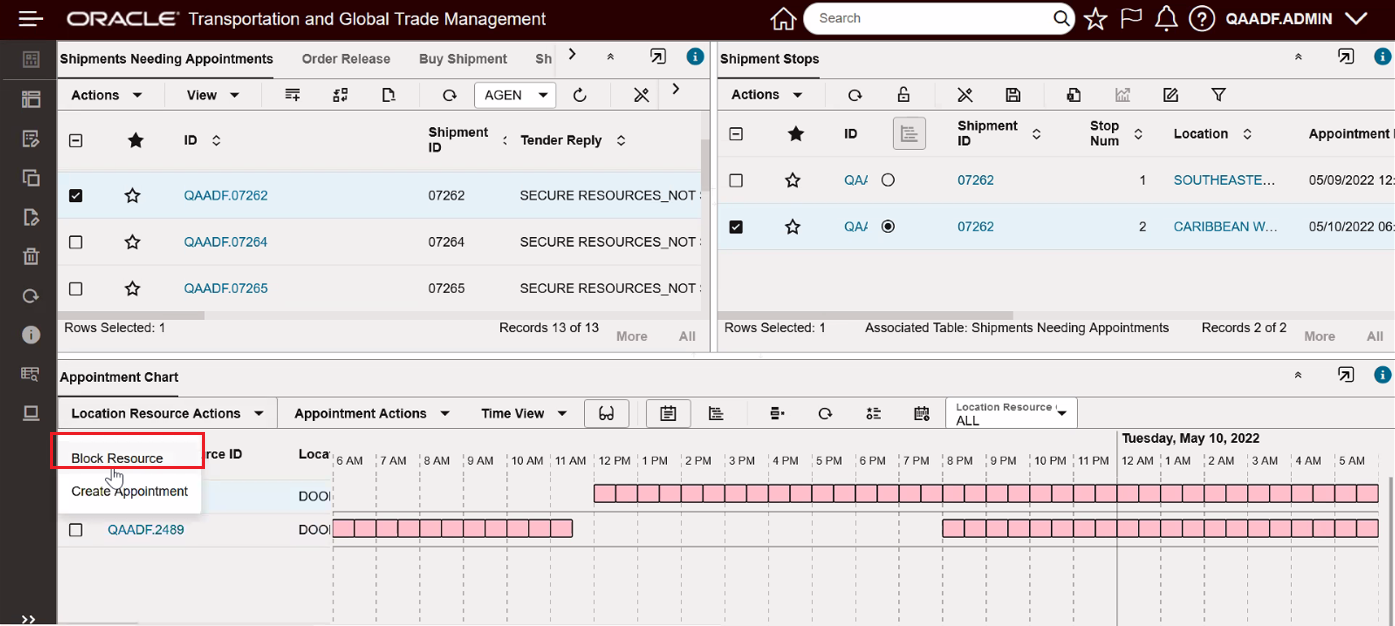Check the checkbox for shipment QAADF.07264
1395x626 pixels.
(x=75, y=241)
